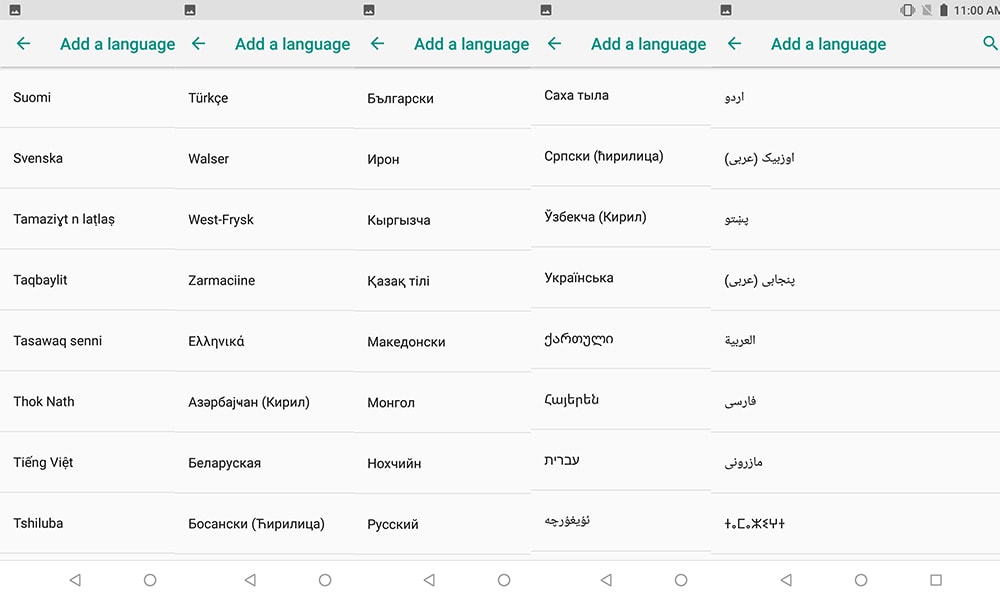
Task: Tap the back arrow above Suomi
Action: (24, 43)
